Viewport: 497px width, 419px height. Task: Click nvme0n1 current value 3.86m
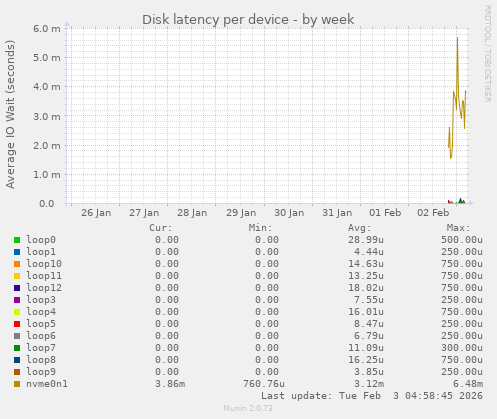pos(170,384)
